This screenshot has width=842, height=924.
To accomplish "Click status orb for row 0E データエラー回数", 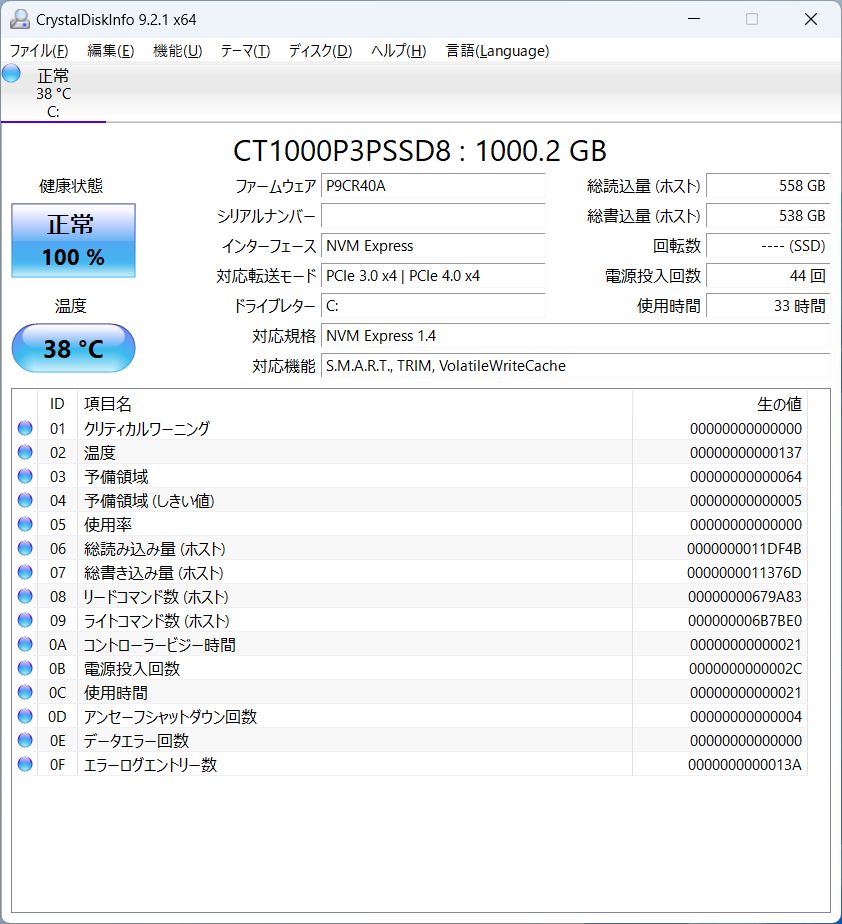I will tap(25, 740).
